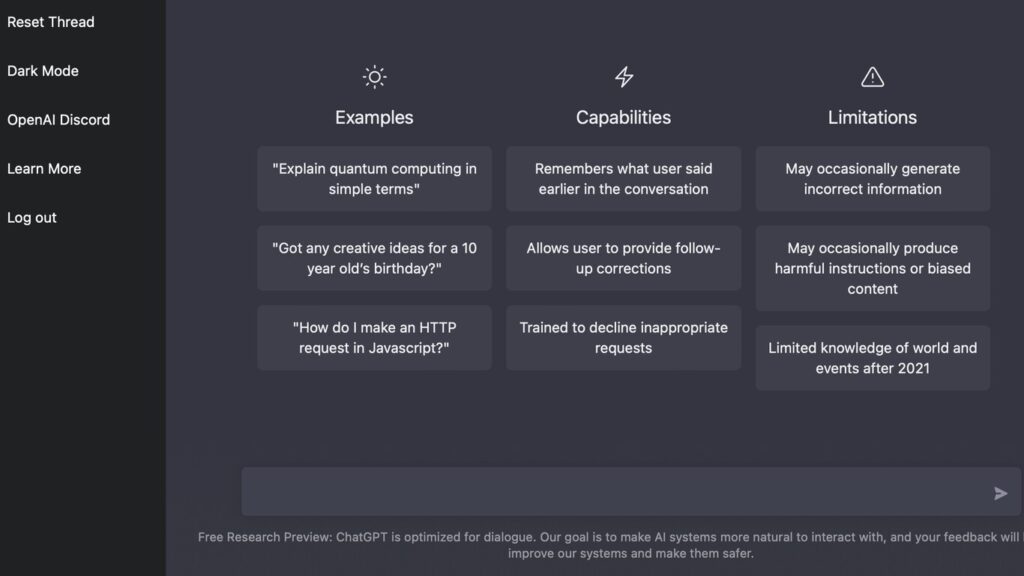Toggle Dark Mode in the sidebar
This screenshot has height=576, width=1024.
click(x=43, y=70)
